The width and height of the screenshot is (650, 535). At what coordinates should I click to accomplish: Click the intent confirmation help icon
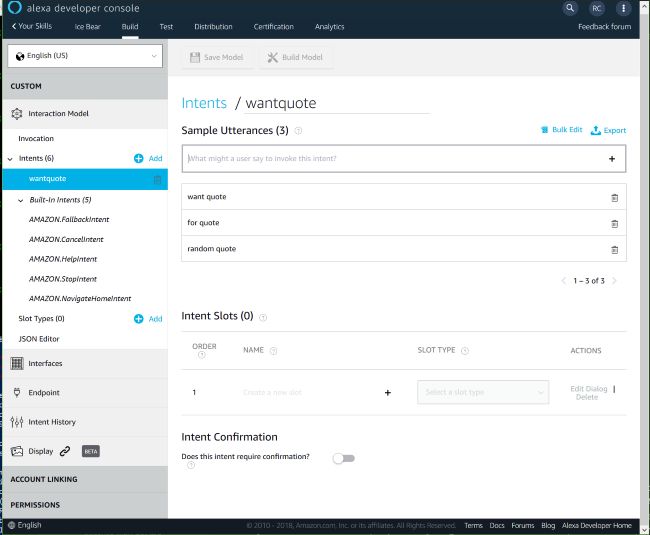pos(191,465)
